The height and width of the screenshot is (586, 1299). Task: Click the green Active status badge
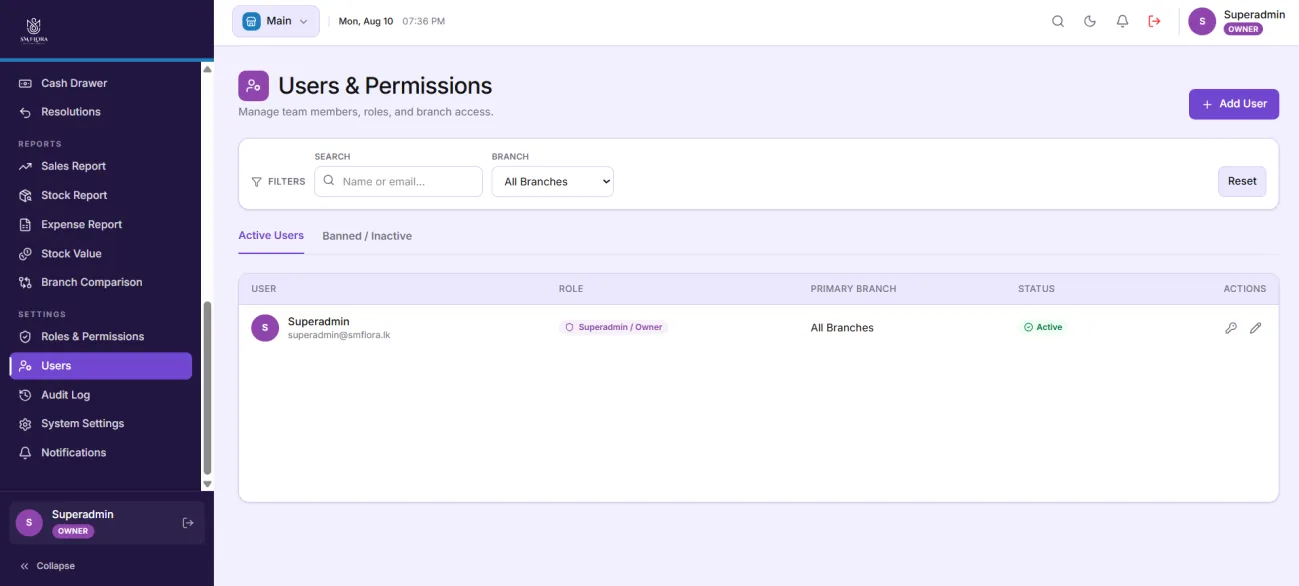coord(1043,327)
